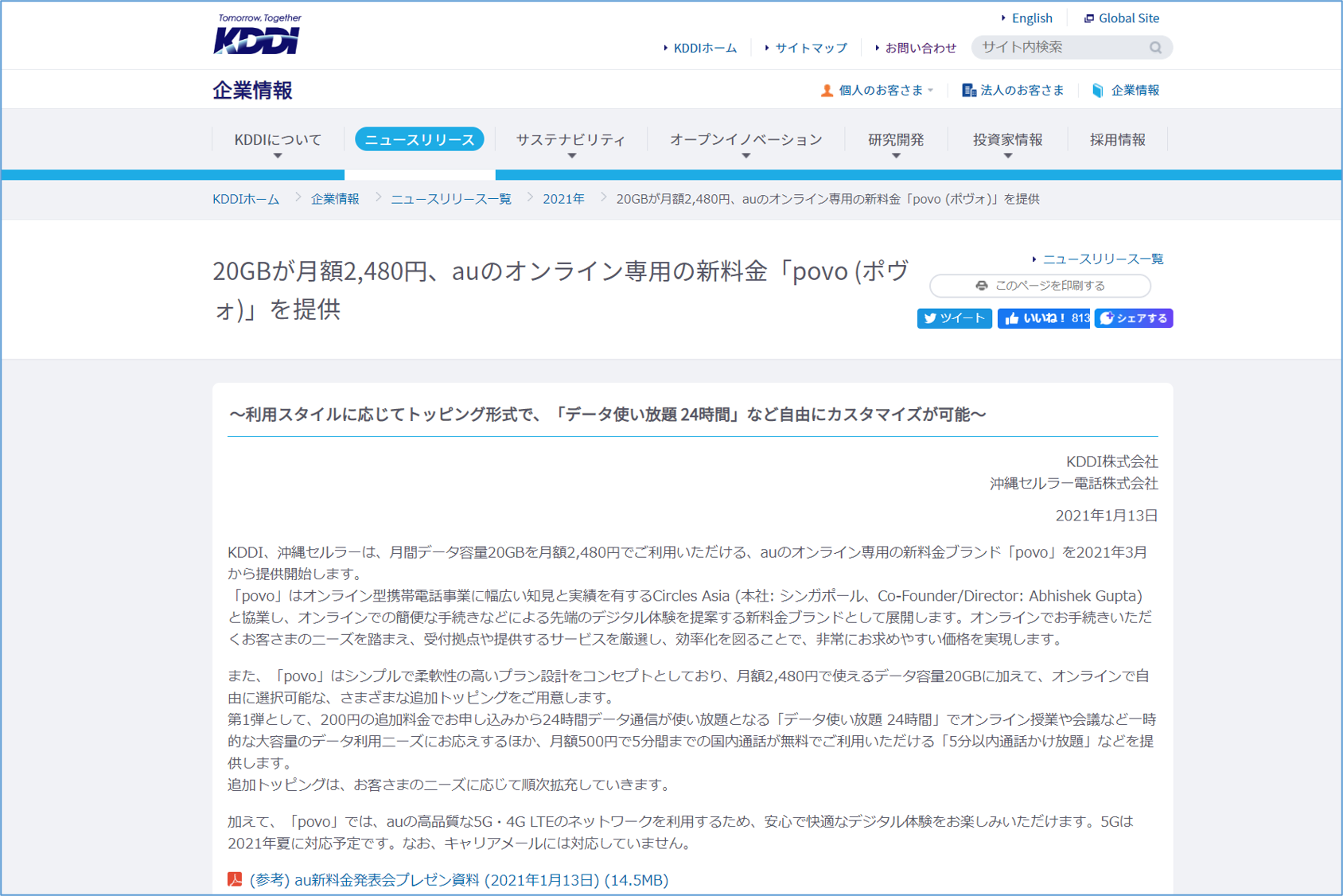This screenshot has height=896, width=1343.
Task: Click the PDF icon beside presentation link
Action: point(235,879)
